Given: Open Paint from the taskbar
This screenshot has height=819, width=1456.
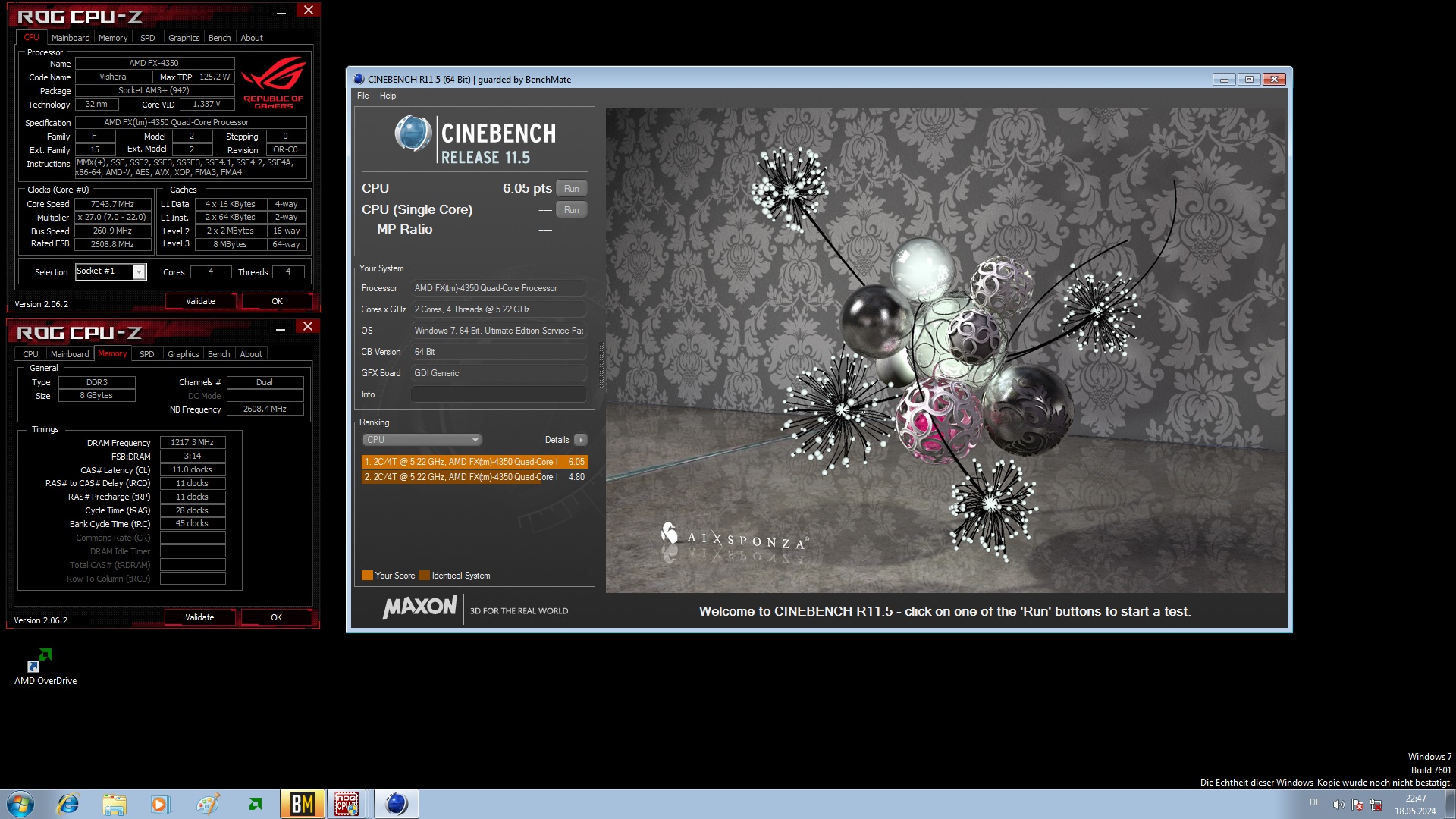Looking at the screenshot, I should 208,804.
